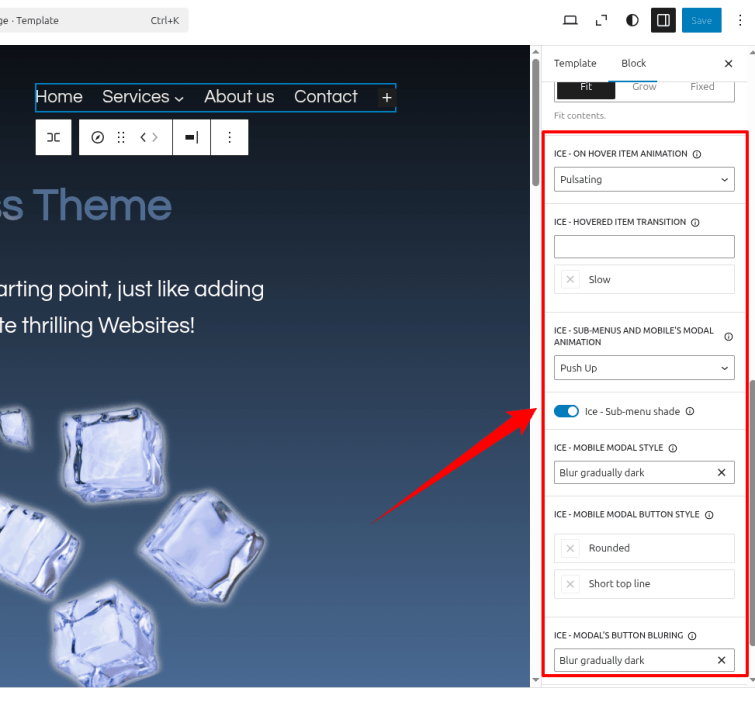Open block toolbar options three dots
This screenshot has height=702, width=755.
(230, 138)
